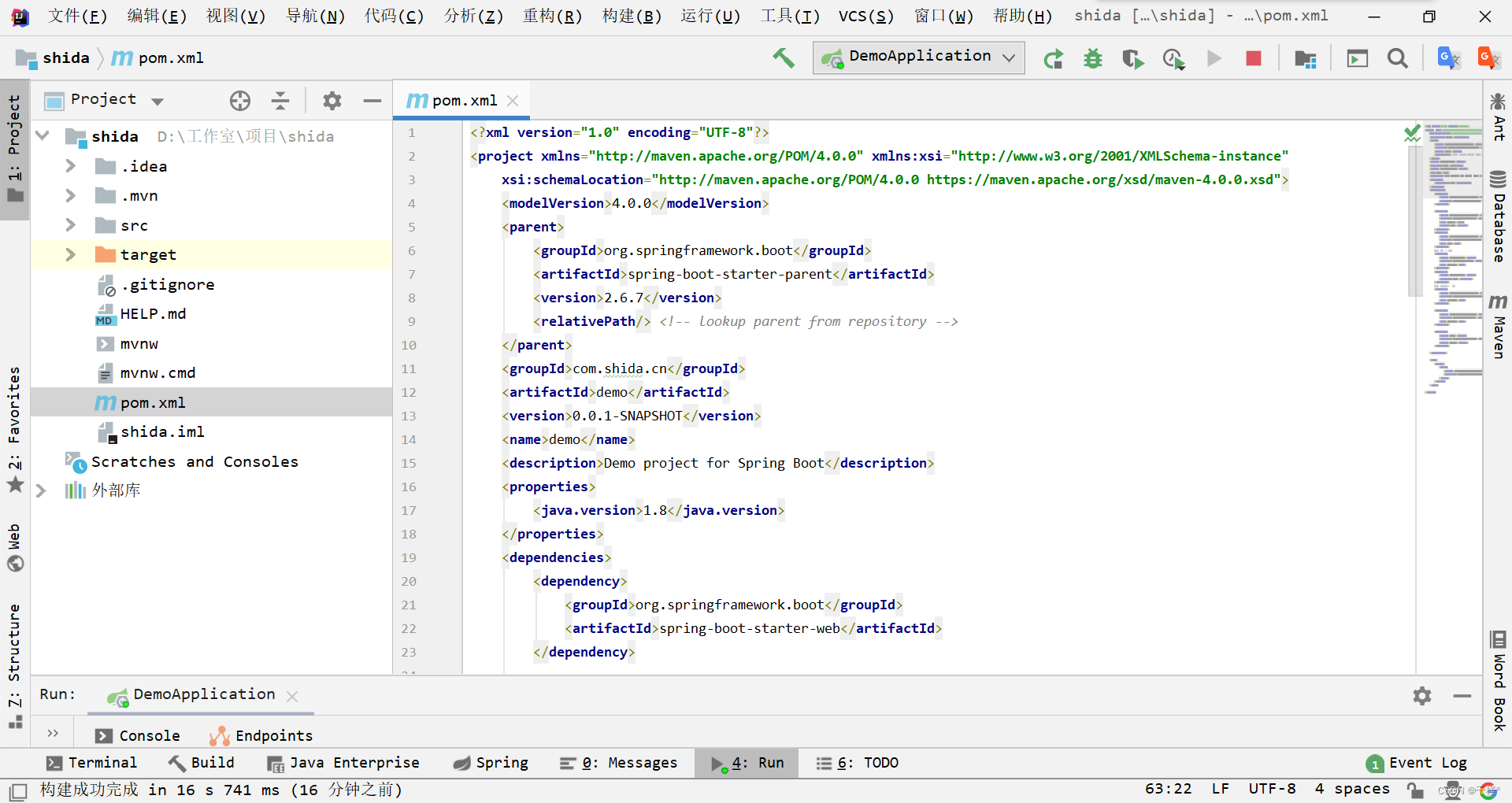Open Project panel settings gear
This screenshot has height=803, width=1512.
click(x=332, y=100)
